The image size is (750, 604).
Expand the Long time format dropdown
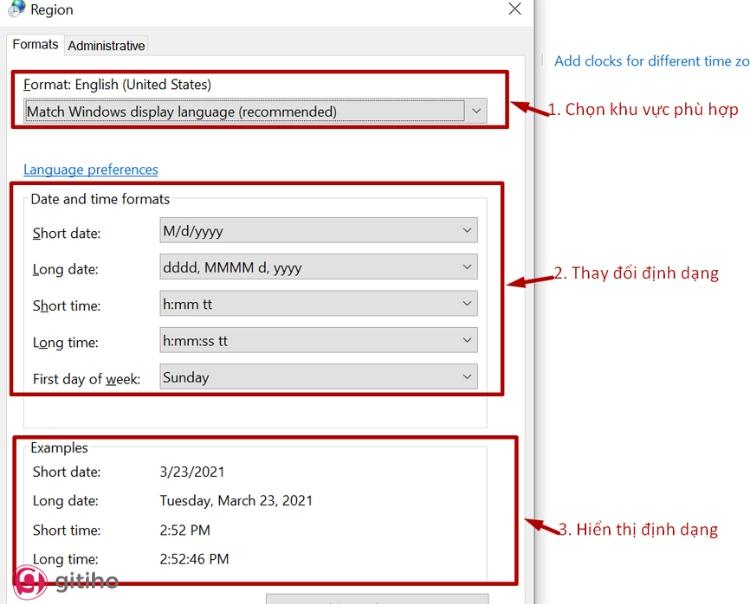pos(318,340)
